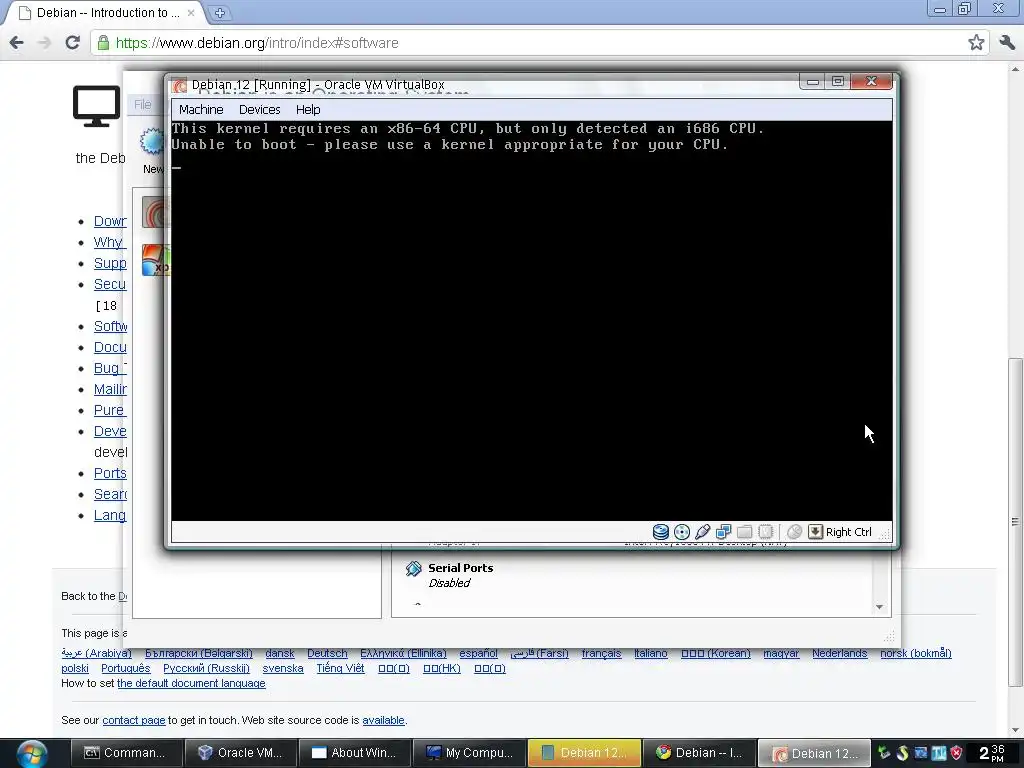Switch page language to Italiano
This screenshot has width=1024, height=768.
[x=651, y=653]
